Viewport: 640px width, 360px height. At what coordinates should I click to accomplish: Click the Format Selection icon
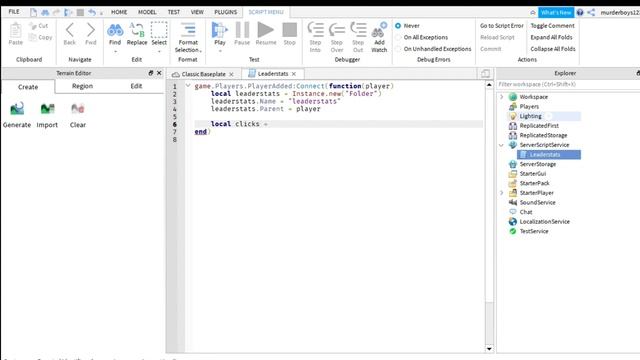[x=188, y=30]
